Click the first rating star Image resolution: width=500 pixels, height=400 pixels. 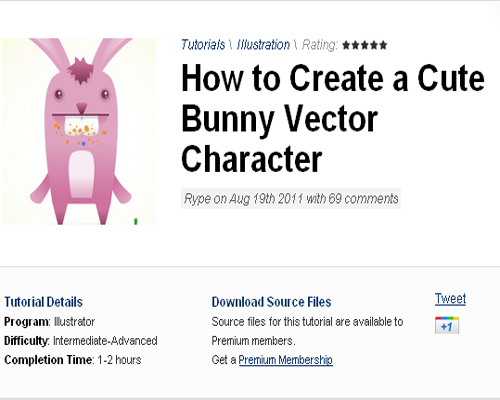[346, 45]
